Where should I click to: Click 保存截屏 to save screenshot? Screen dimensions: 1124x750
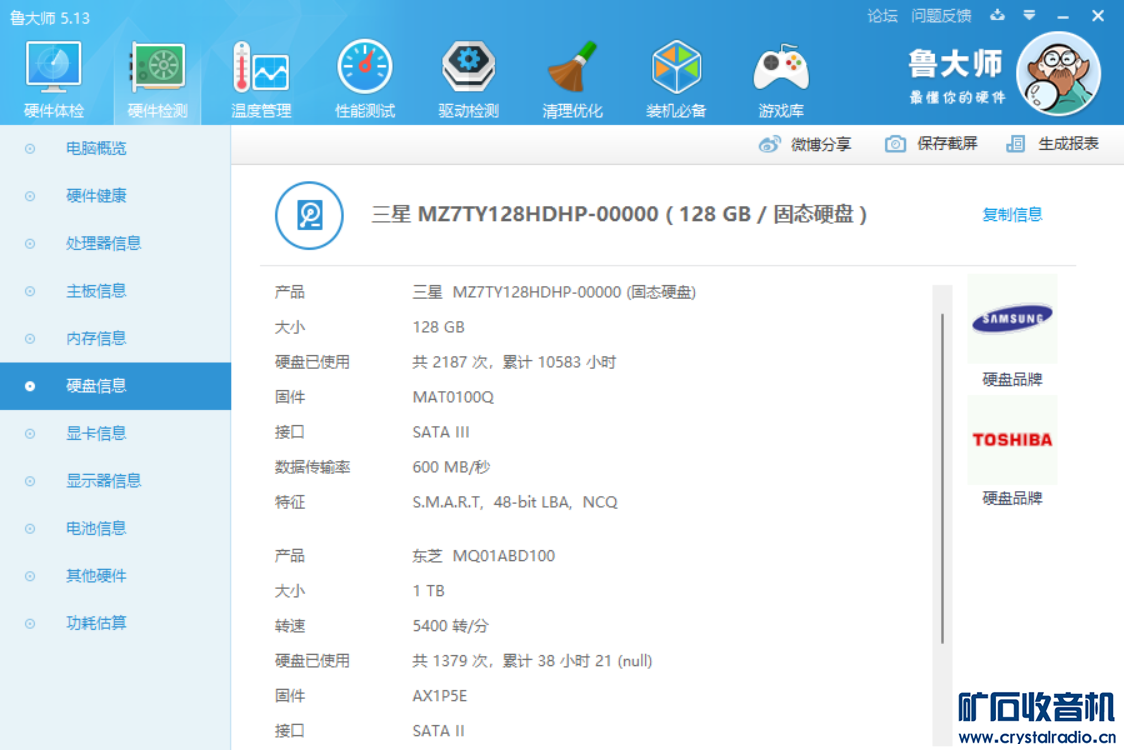point(931,144)
